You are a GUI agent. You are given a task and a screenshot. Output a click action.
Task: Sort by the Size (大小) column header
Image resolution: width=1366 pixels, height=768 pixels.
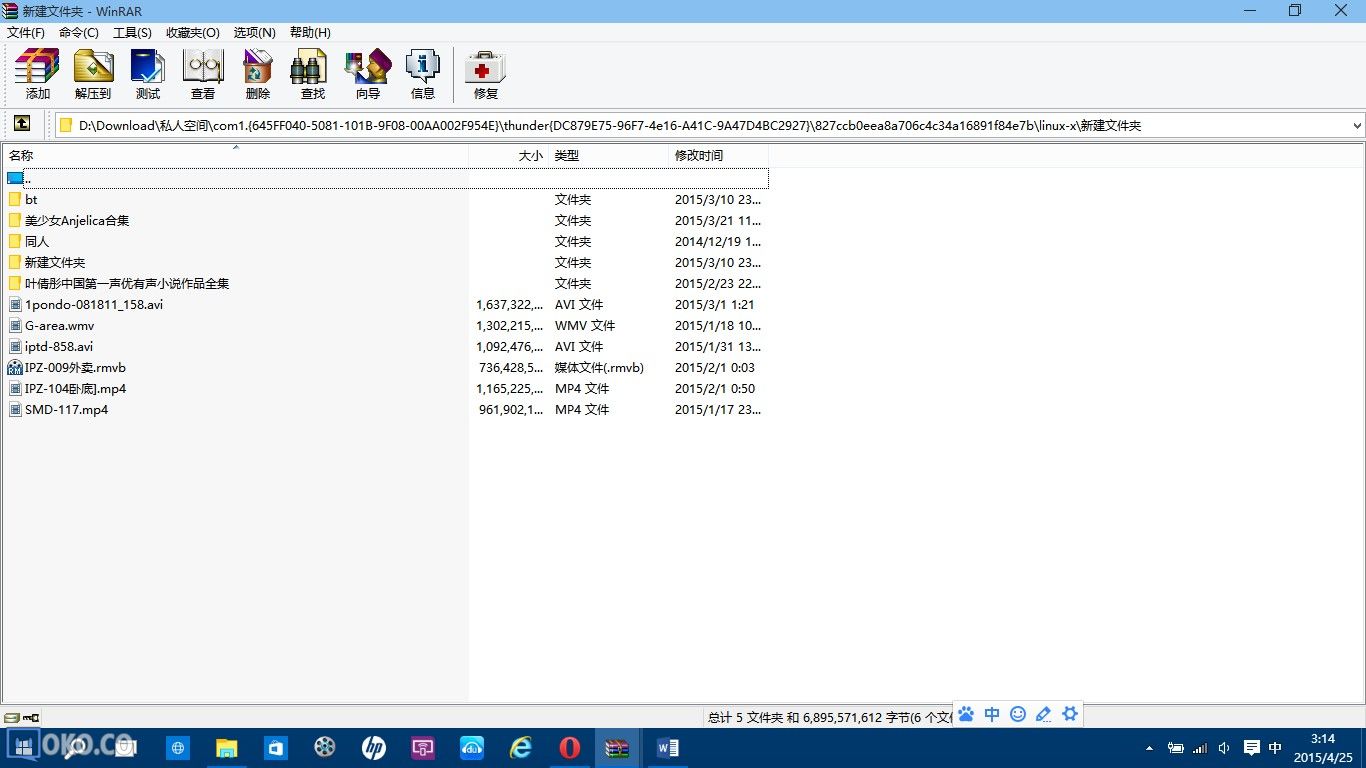(508, 156)
